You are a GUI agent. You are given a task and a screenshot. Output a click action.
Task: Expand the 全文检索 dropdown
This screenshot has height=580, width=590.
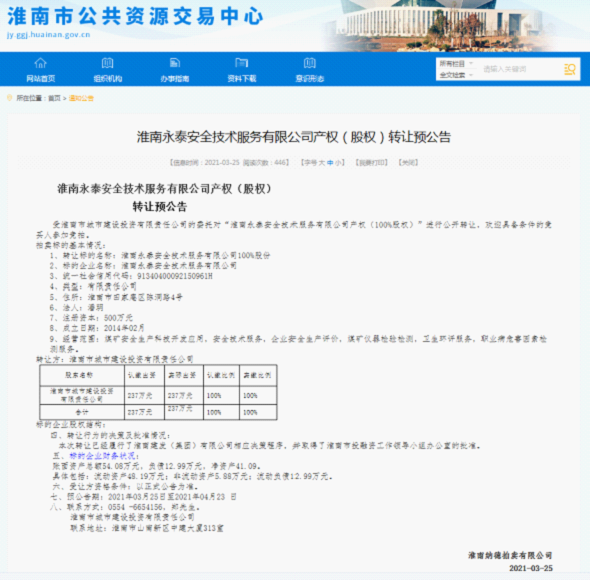tap(456, 75)
